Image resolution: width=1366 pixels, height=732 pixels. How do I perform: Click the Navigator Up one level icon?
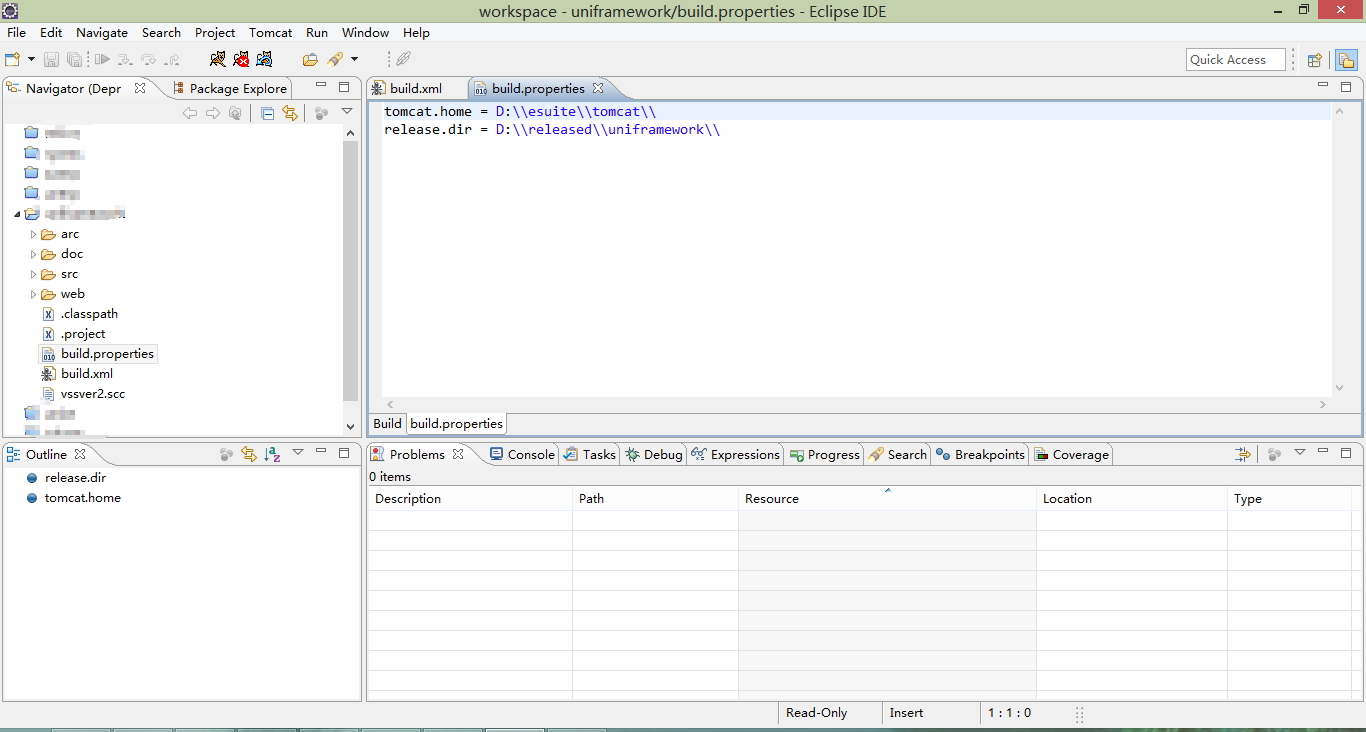[x=235, y=114]
